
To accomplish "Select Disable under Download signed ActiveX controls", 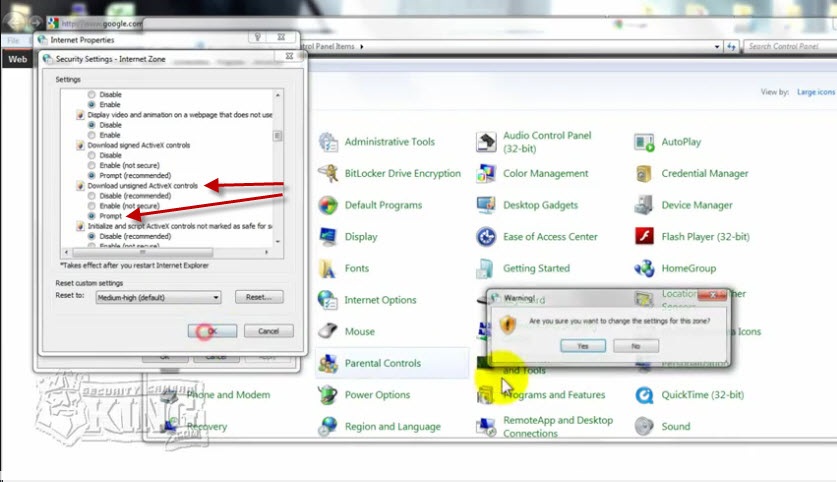I will [92, 155].
